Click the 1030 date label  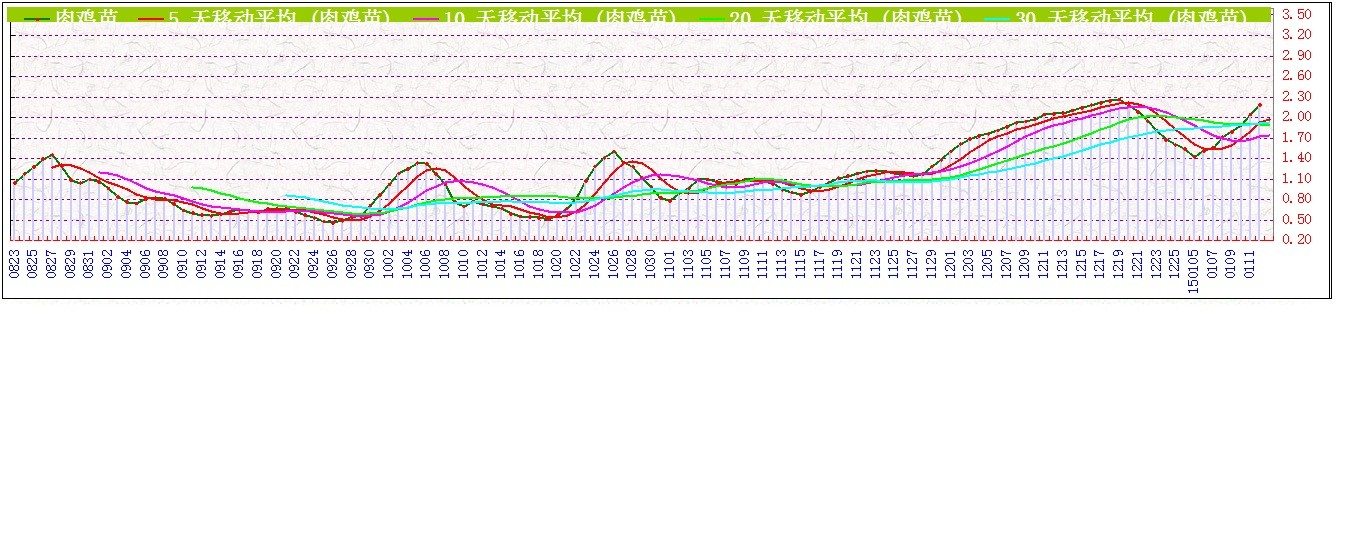pyautogui.click(x=650, y=263)
